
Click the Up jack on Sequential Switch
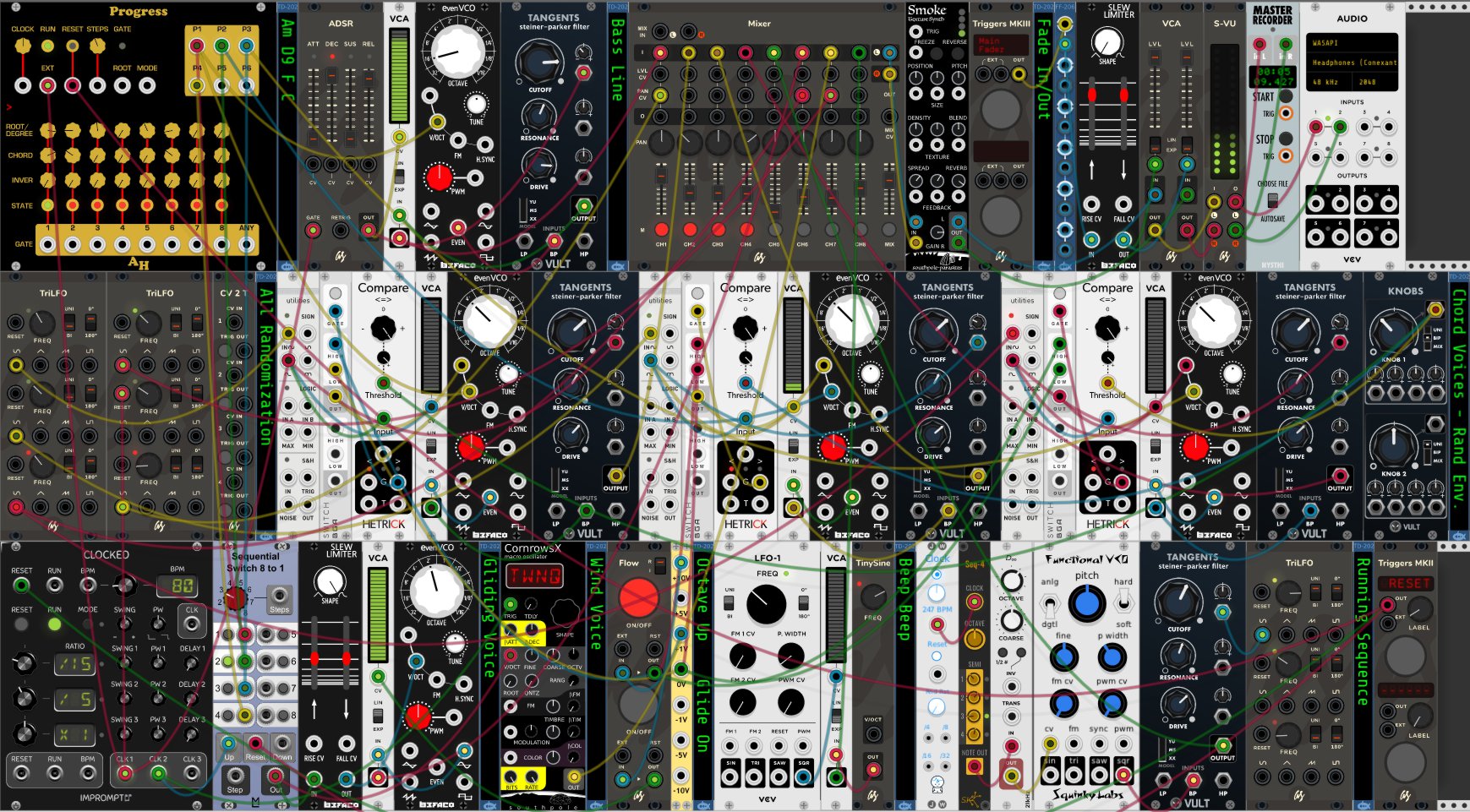[229, 744]
